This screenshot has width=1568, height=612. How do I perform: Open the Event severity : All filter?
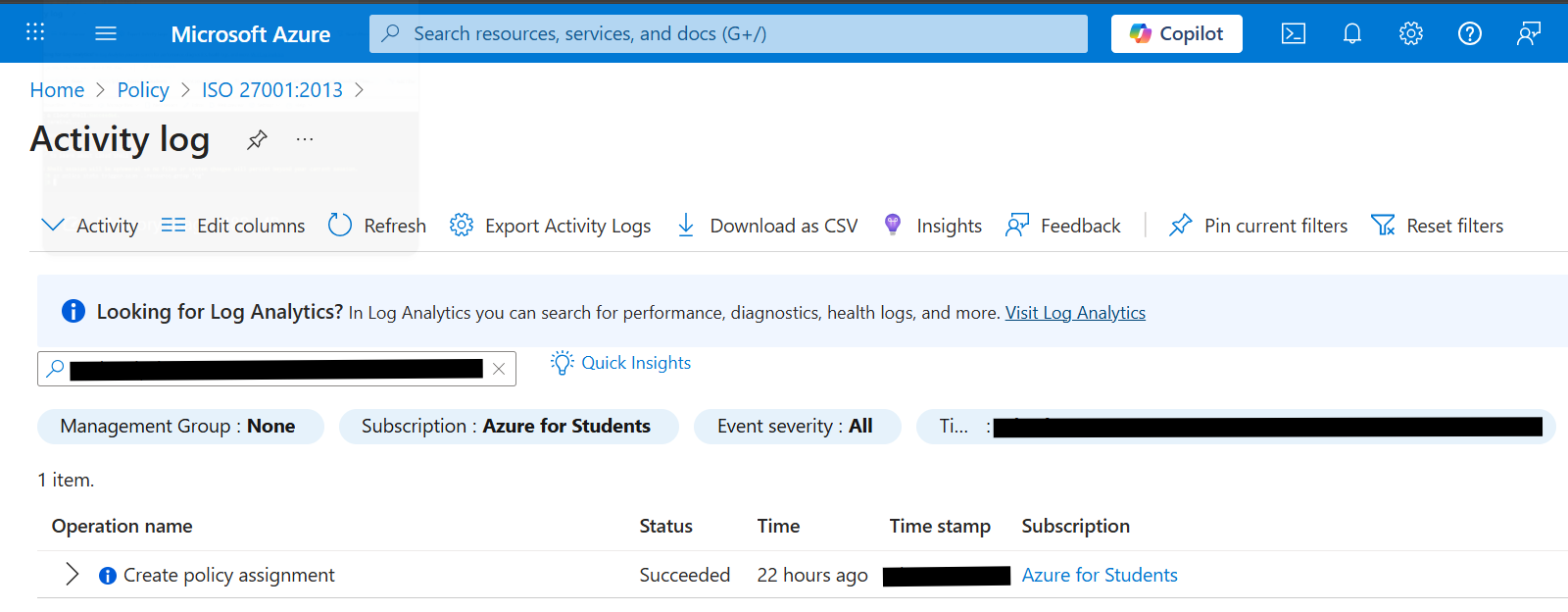(x=797, y=427)
